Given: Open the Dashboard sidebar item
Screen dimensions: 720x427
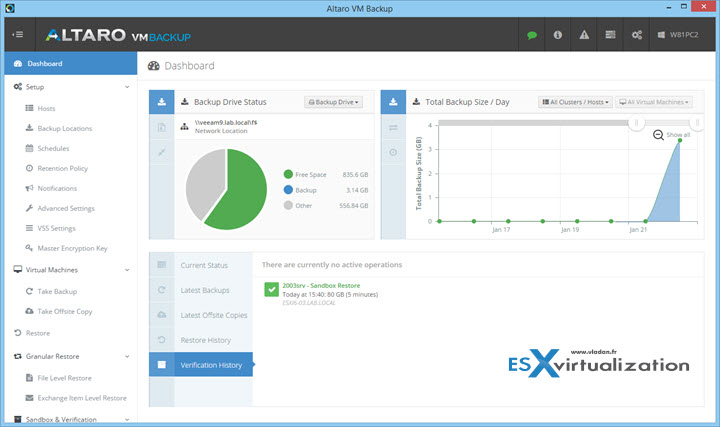Looking at the screenshot, I should 71,63.
